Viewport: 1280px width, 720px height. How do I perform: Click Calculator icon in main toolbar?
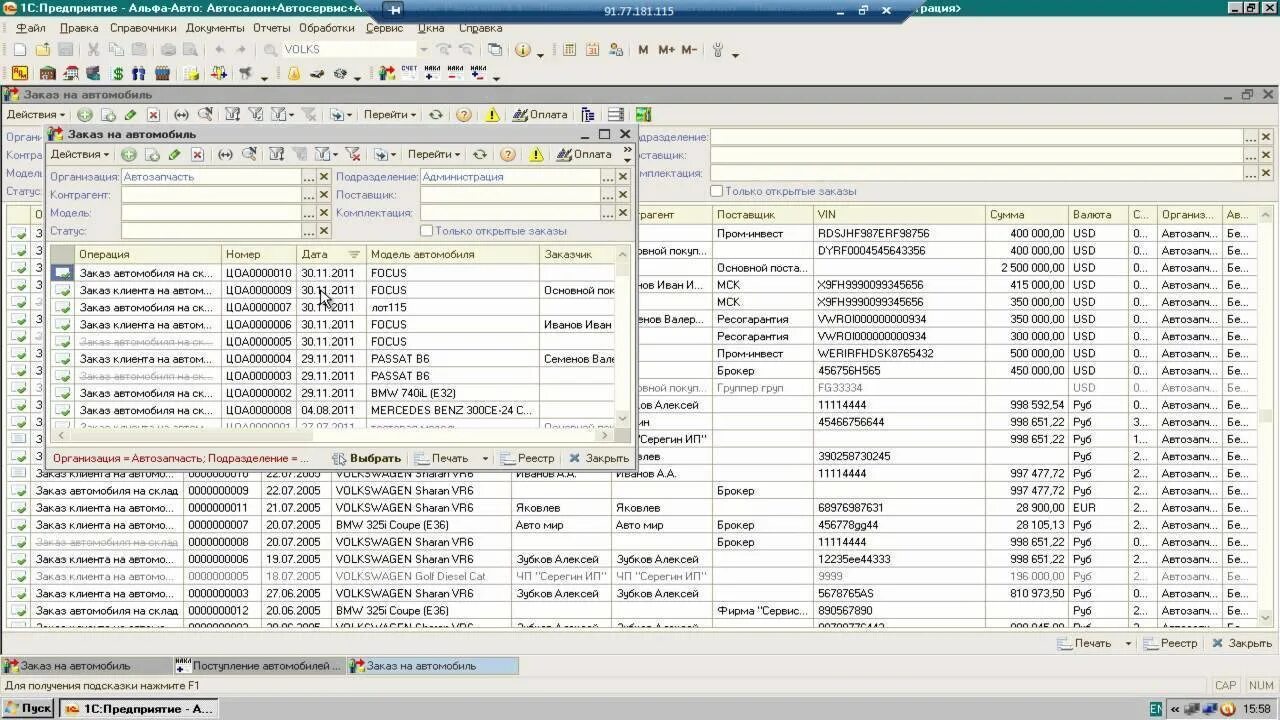(569, 49)
